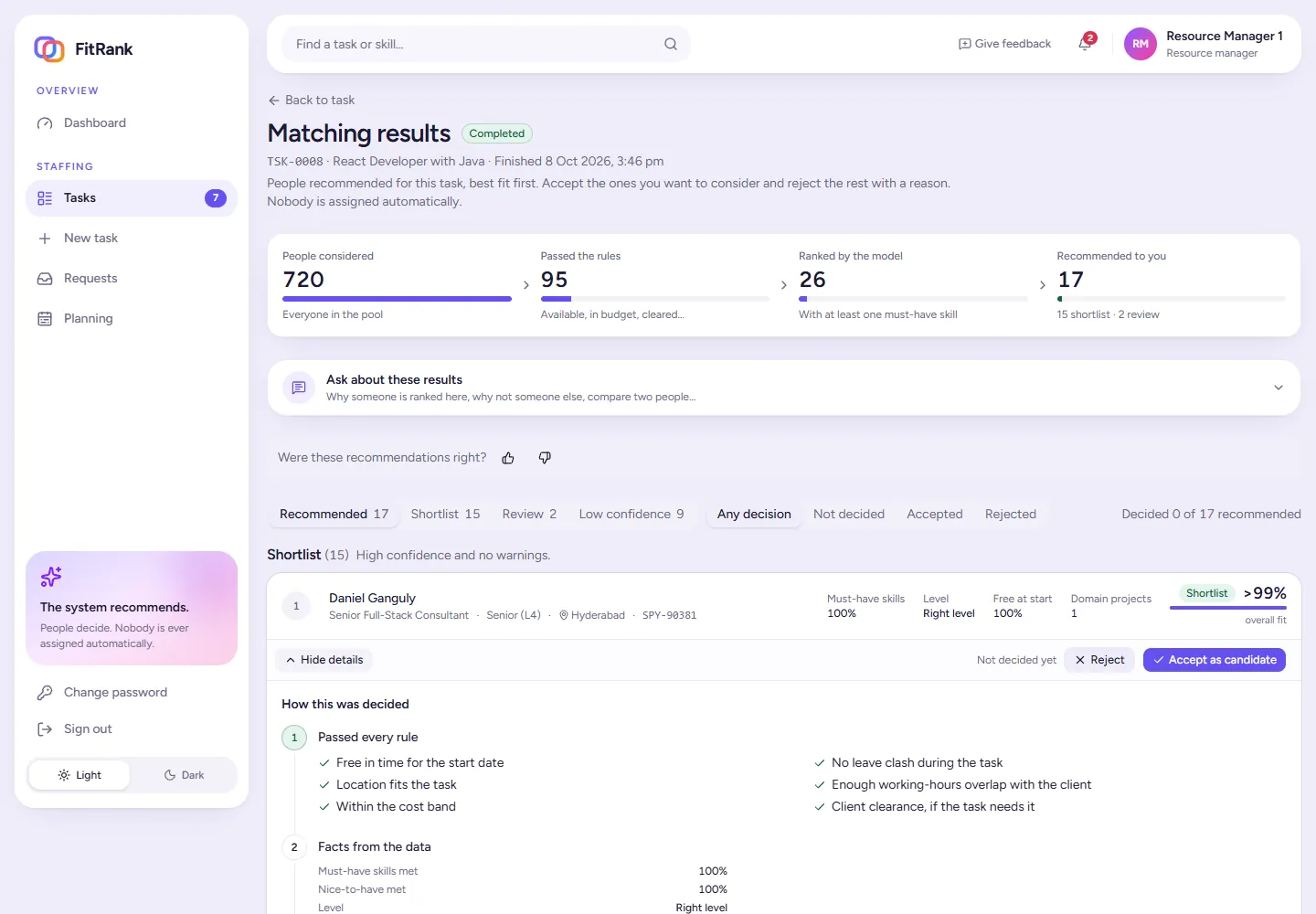Click chevron after Passed the rules
This screenshot has width=1316, height=914.
[784, 285]
